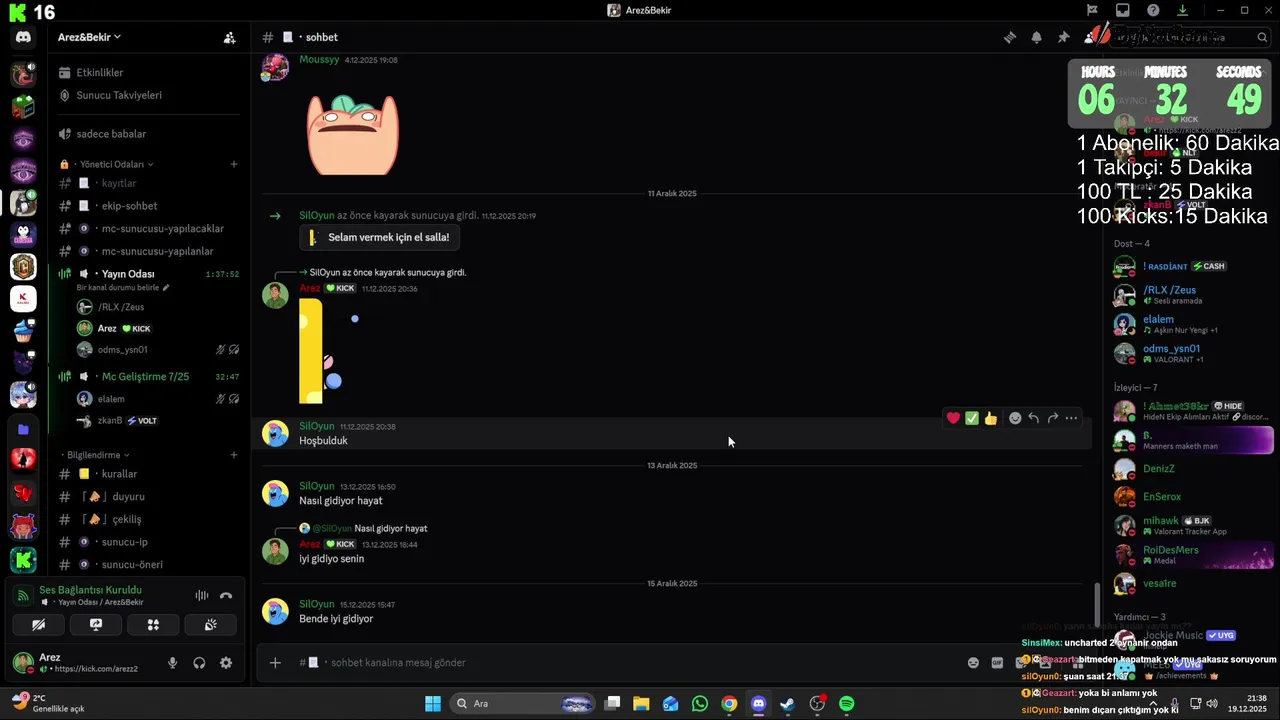Open more options on the Hoşbulduk message
1280x720 pixels.
1071,418
